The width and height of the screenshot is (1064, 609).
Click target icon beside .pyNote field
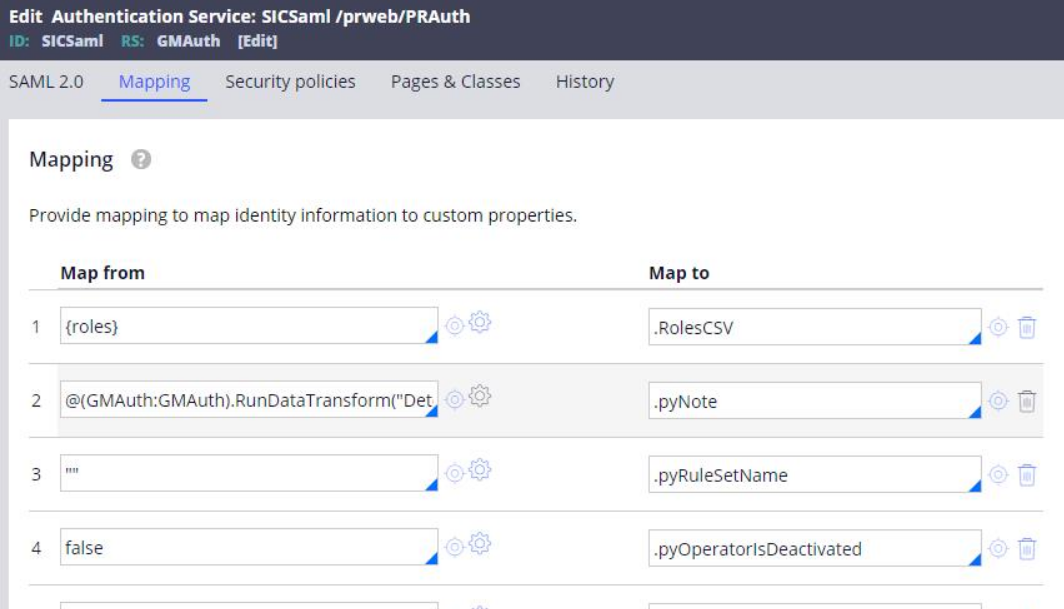click(998, 401)
